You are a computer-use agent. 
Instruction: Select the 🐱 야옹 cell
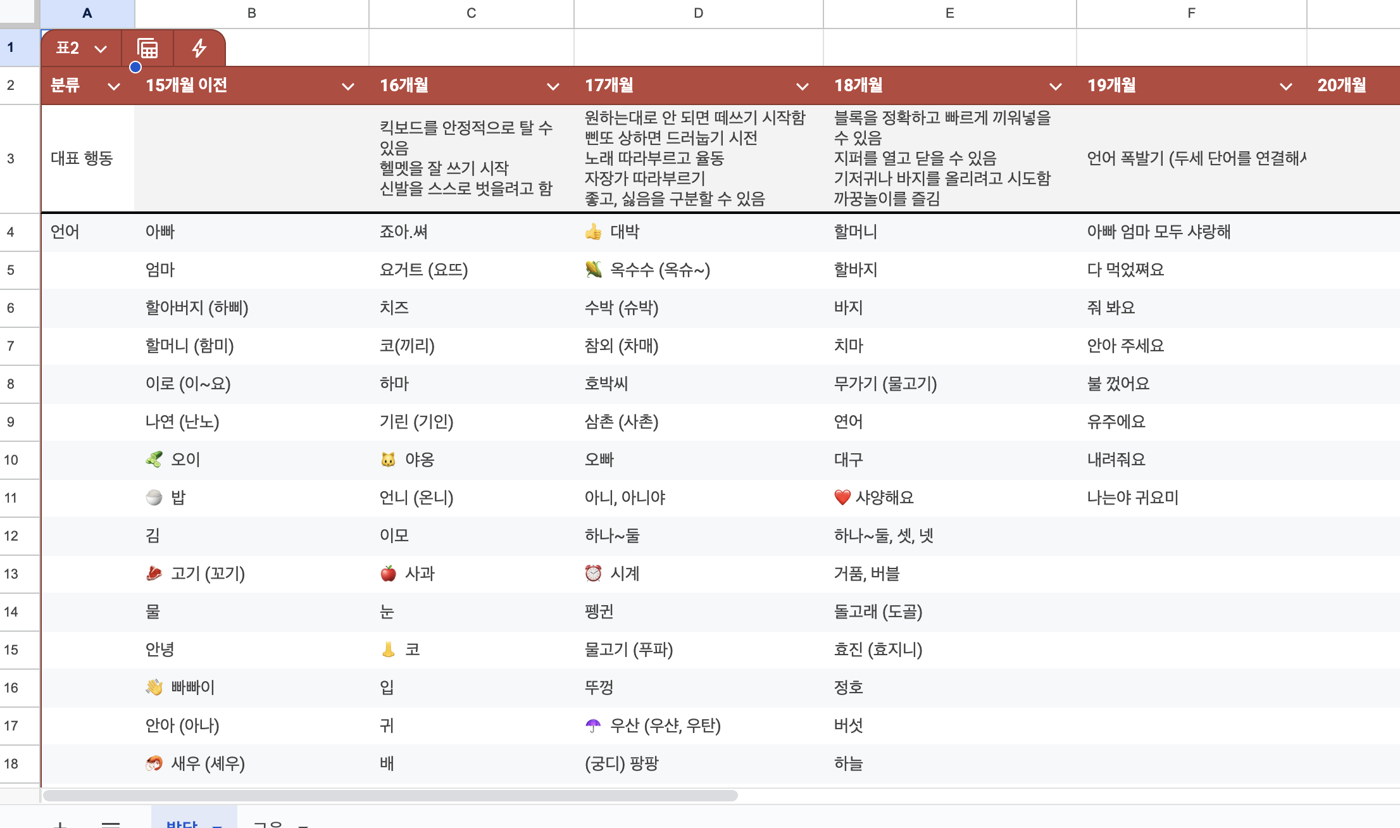pos(471,460)
